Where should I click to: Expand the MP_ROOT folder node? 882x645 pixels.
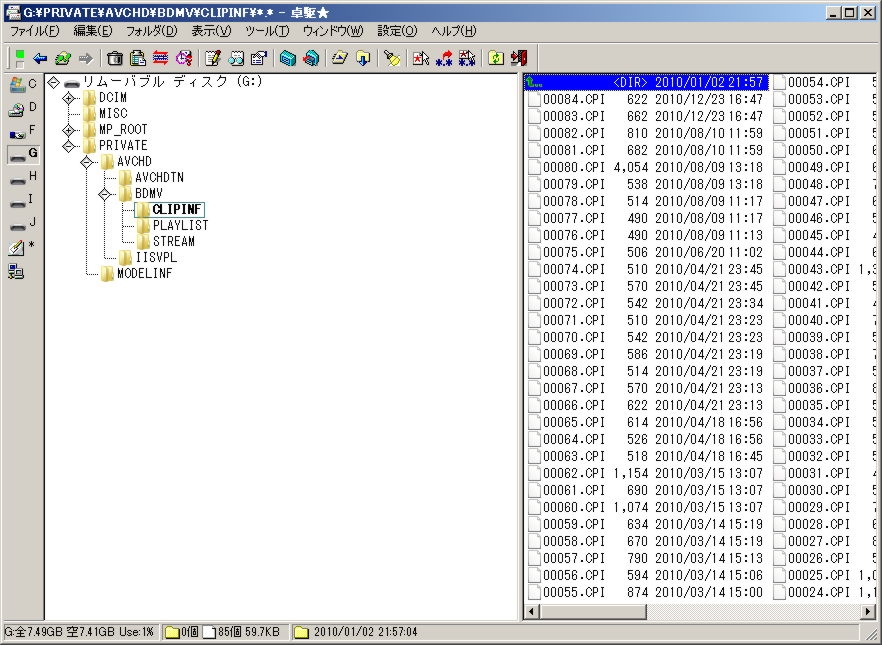tap(69, 130)
